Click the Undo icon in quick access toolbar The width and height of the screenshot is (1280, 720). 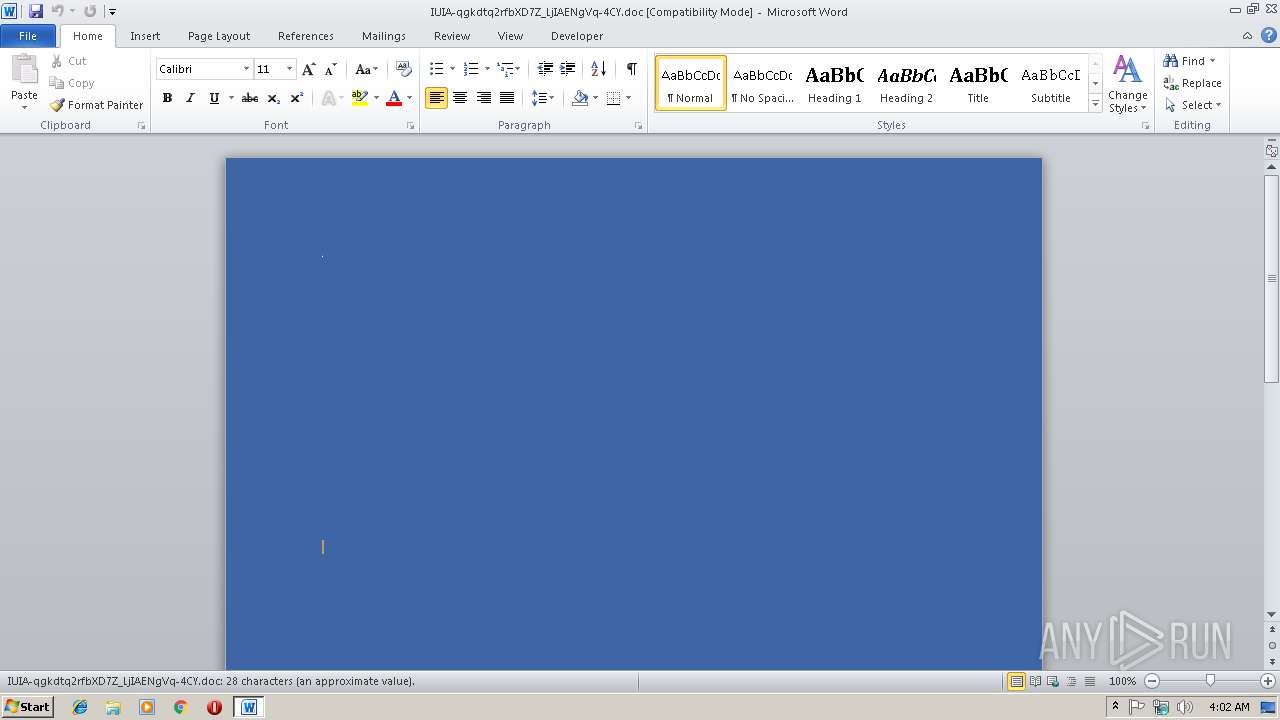click(58, 11)
